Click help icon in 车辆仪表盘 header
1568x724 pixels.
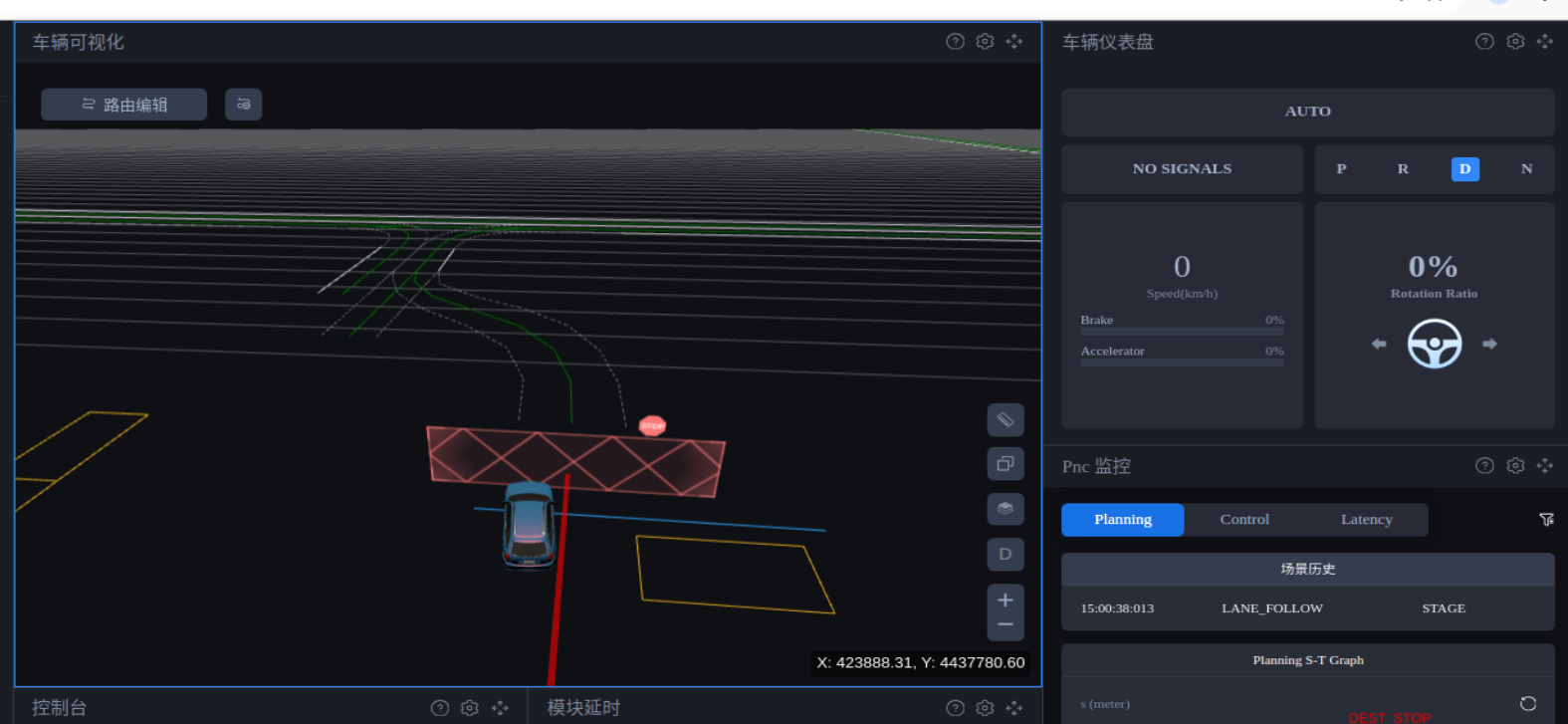(1484, 42)
